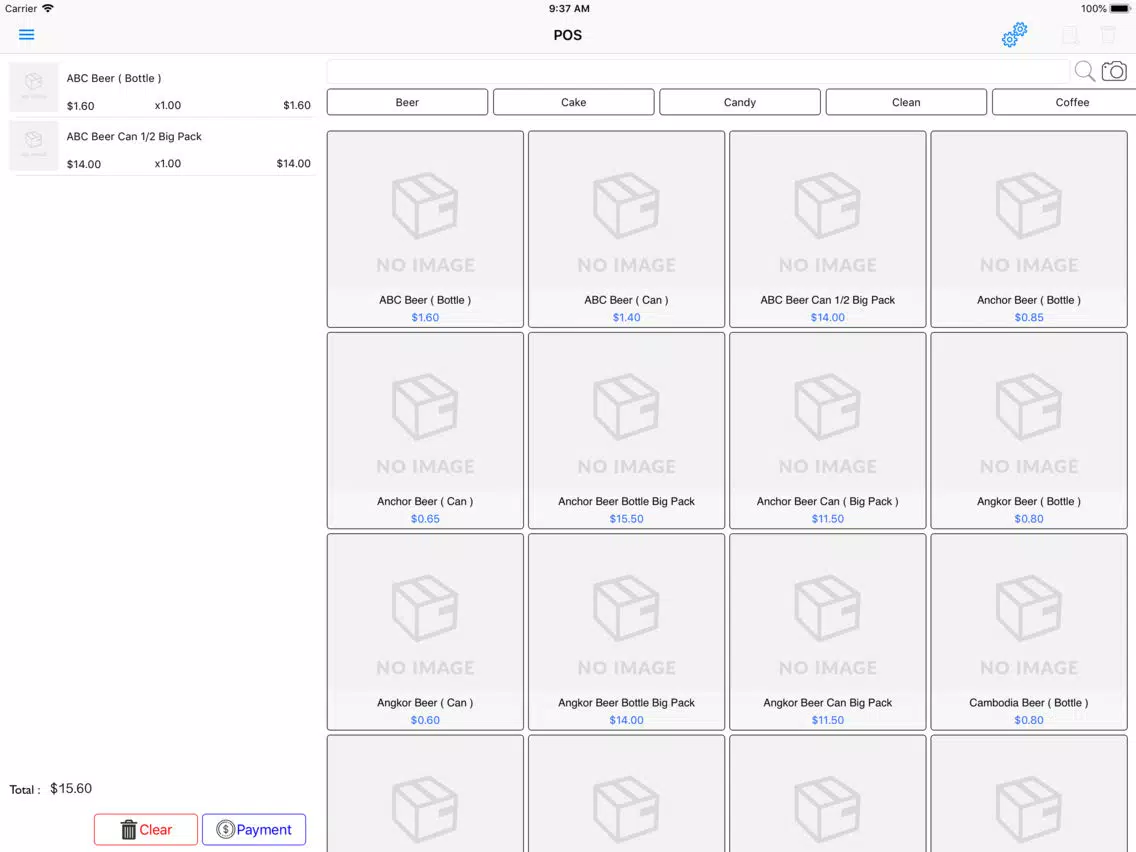Click the $0.85 price of Anchor Beer ( Bottle )
This screenshot has height=852, width=1136.
[x=1029, y=317]
